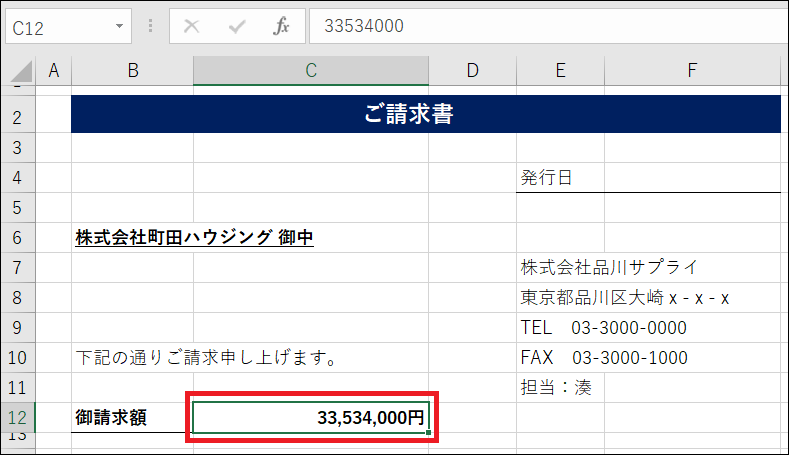Viewport: 789px width, 455px height.
Task: Select the TEL 03-3000-0000 cell
Action: point(618,328)
